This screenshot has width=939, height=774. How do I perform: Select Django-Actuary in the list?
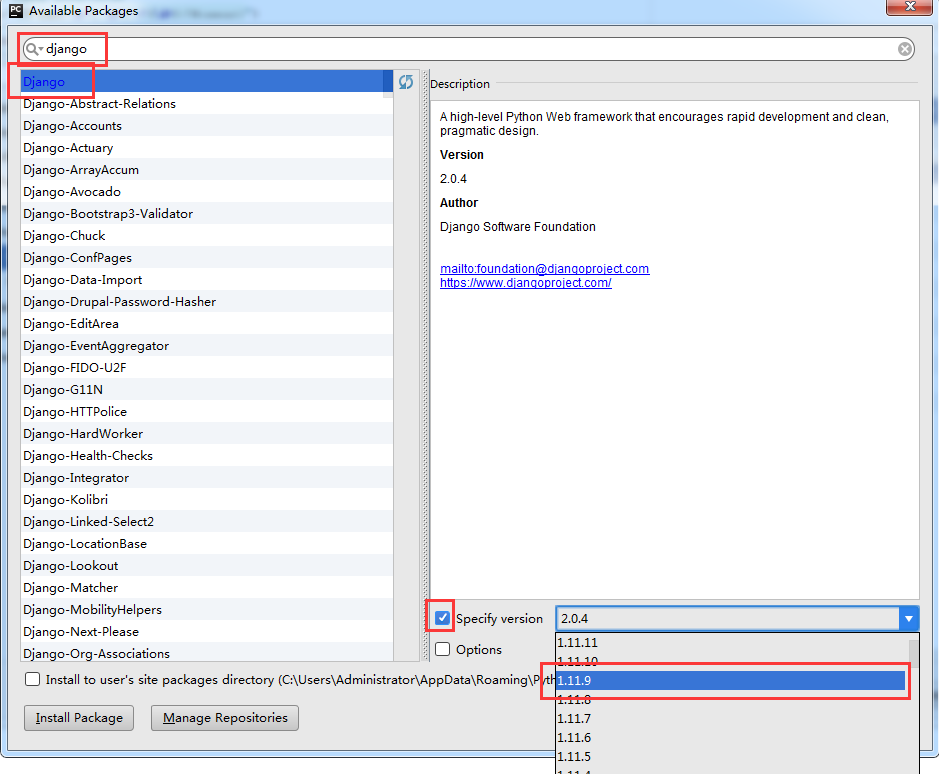tap(207, 148)
